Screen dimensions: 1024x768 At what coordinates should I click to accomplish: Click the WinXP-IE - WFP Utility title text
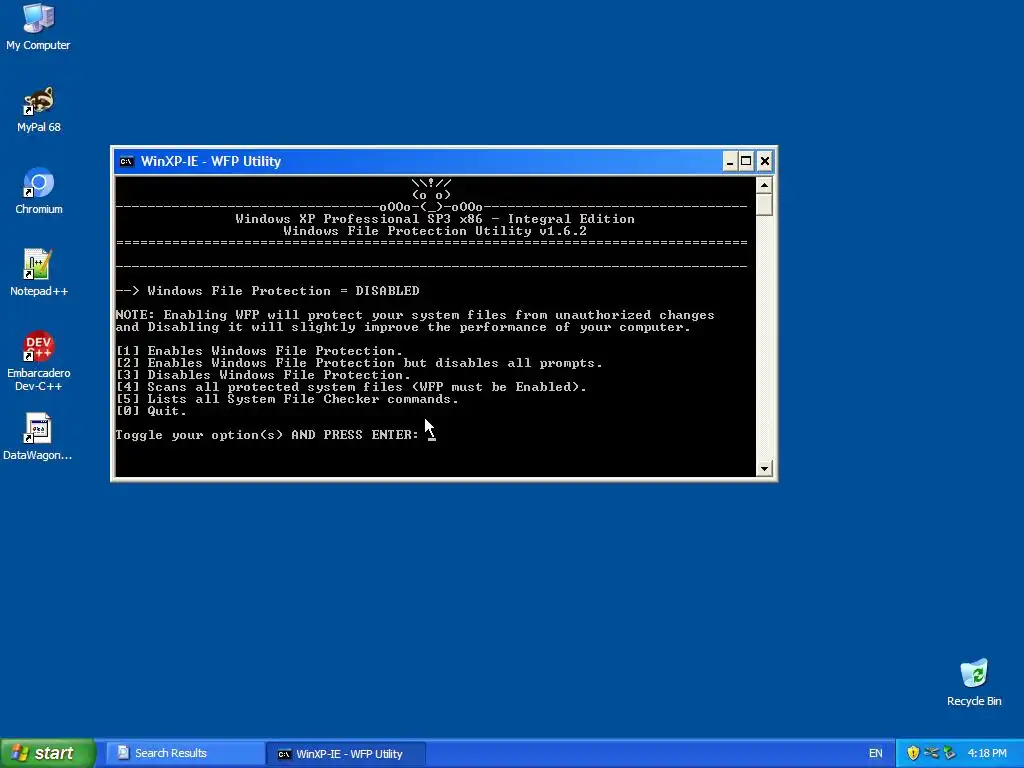point(210,161)
